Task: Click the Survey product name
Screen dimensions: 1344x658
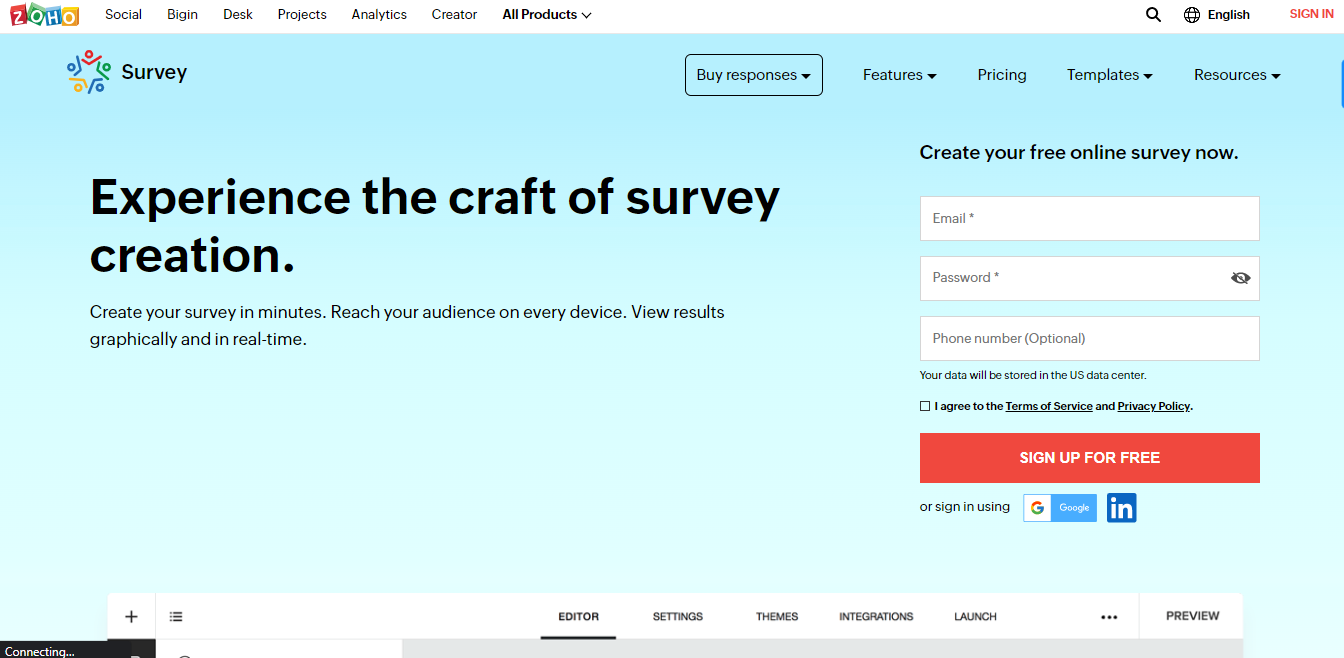Action: coord(154,72)
